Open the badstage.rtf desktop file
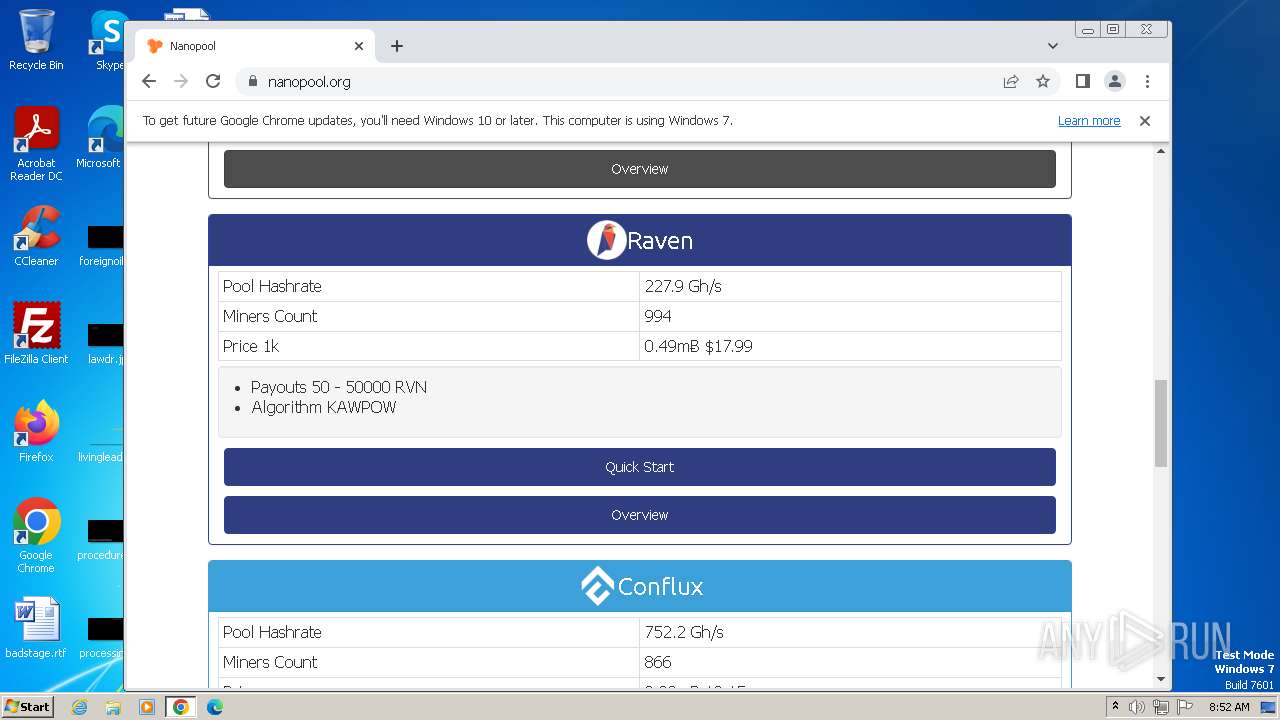Image resolution: width=1280 pixels, height=720 pixels. click(x=36, y=628)
